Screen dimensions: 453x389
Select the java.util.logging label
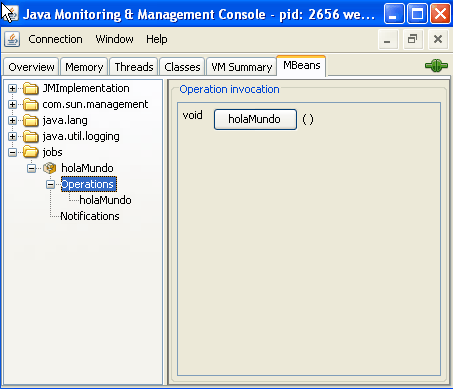pos(81,136)
